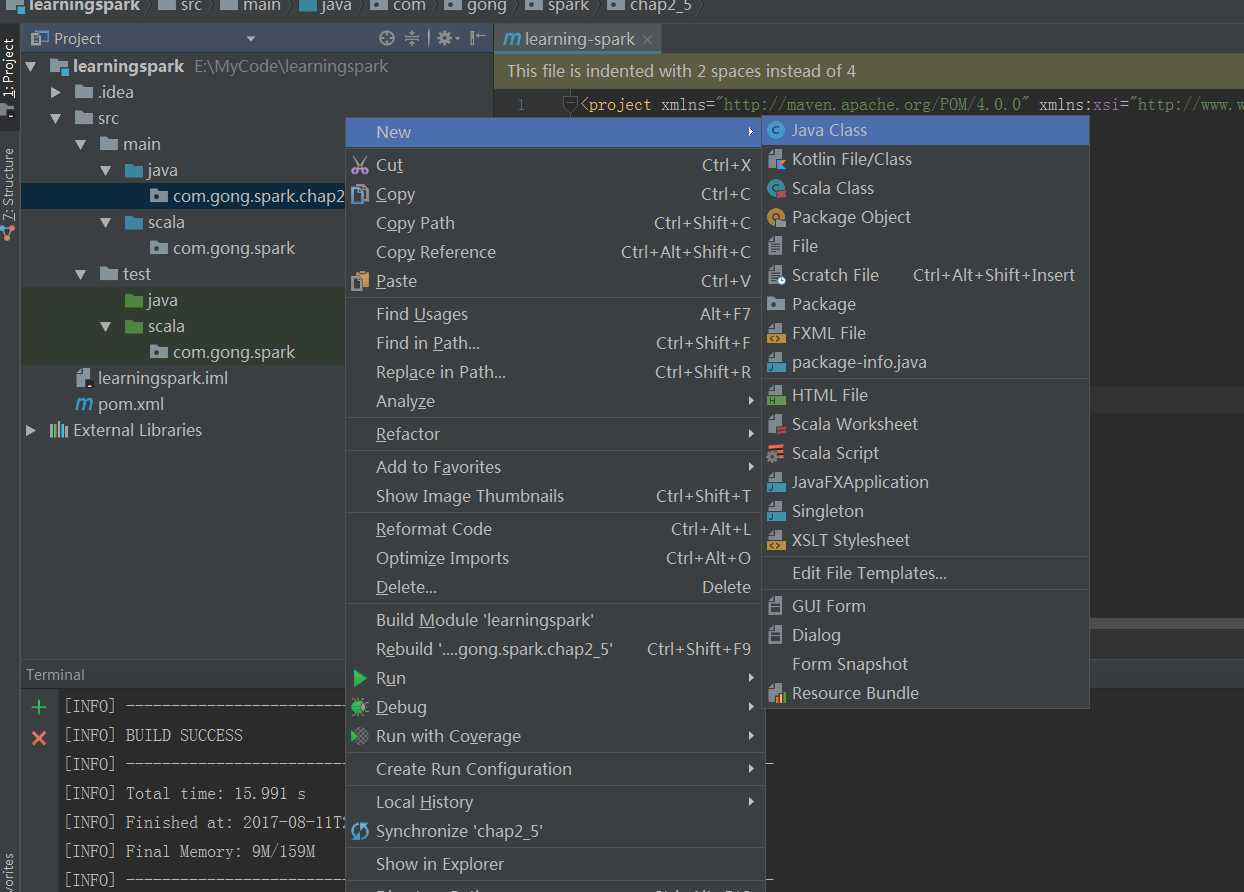Click the GUI Form icon
Image resolution: width=1244 pixels, height=892 pixels.
click(776, 606)
